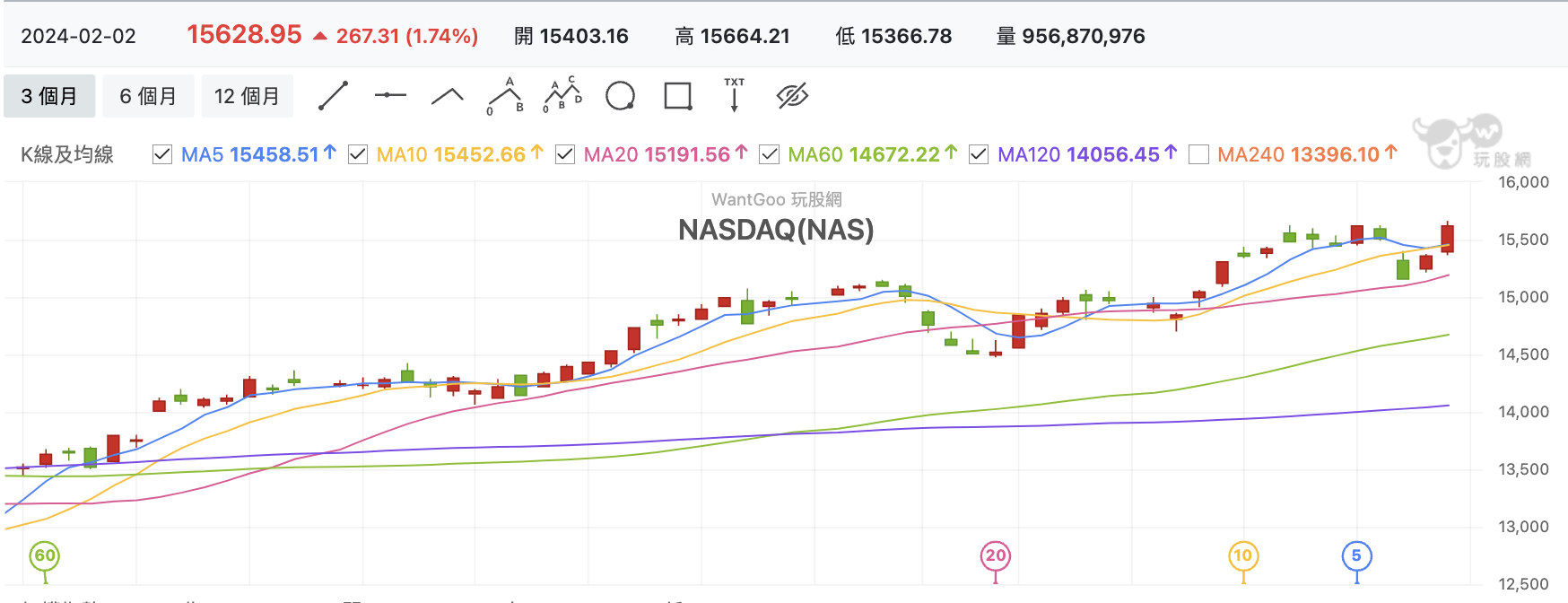The image size is (1568, 603).
Task: Click the open price 15403.16
Action: 584,36
